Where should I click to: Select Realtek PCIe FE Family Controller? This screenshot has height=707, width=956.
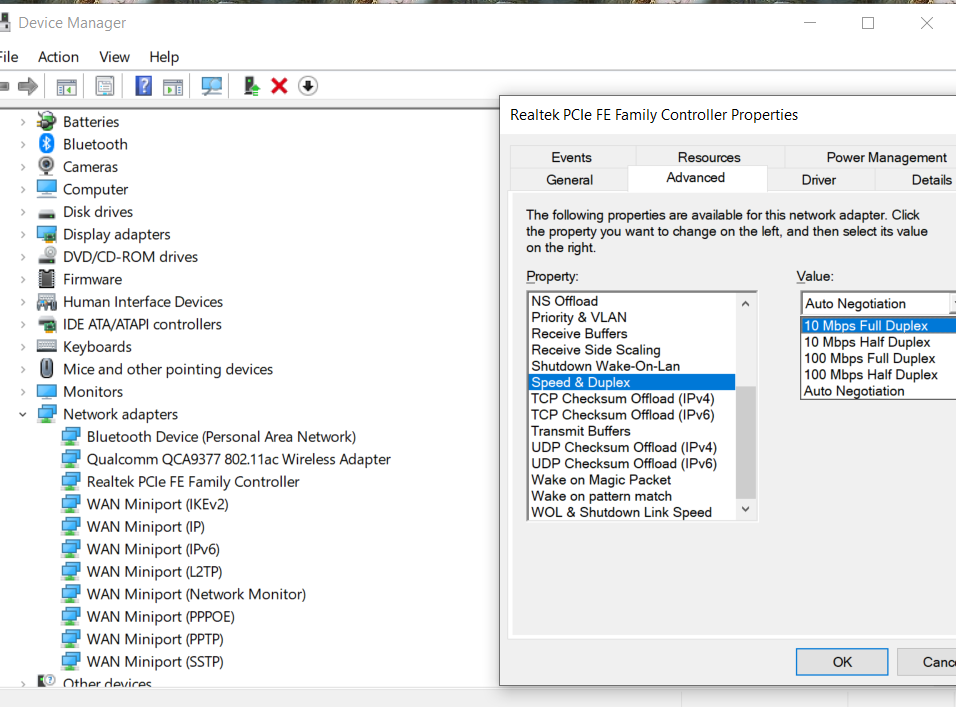(192, 481)
